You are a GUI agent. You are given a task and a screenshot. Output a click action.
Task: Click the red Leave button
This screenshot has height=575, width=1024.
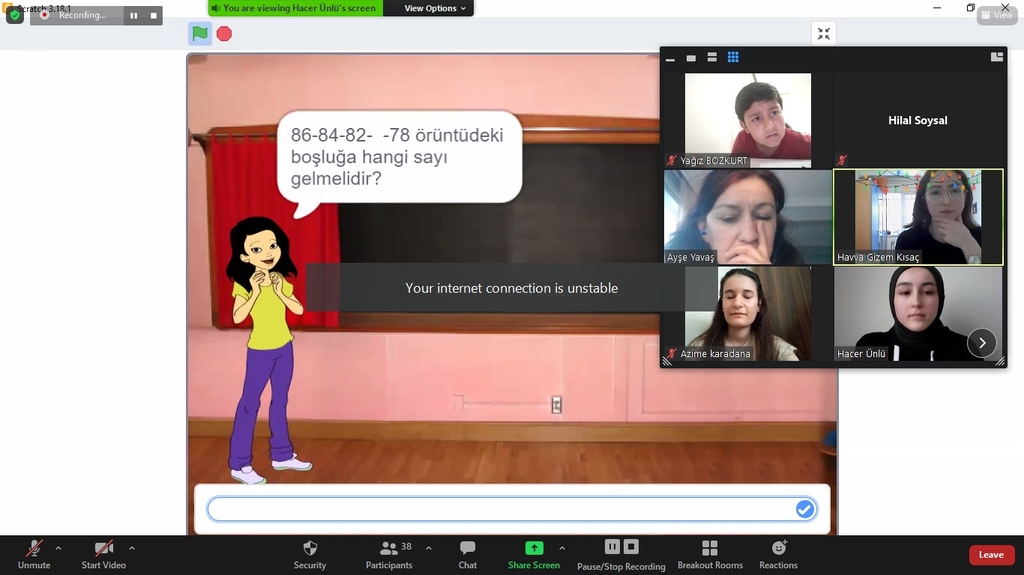[990, 555]
